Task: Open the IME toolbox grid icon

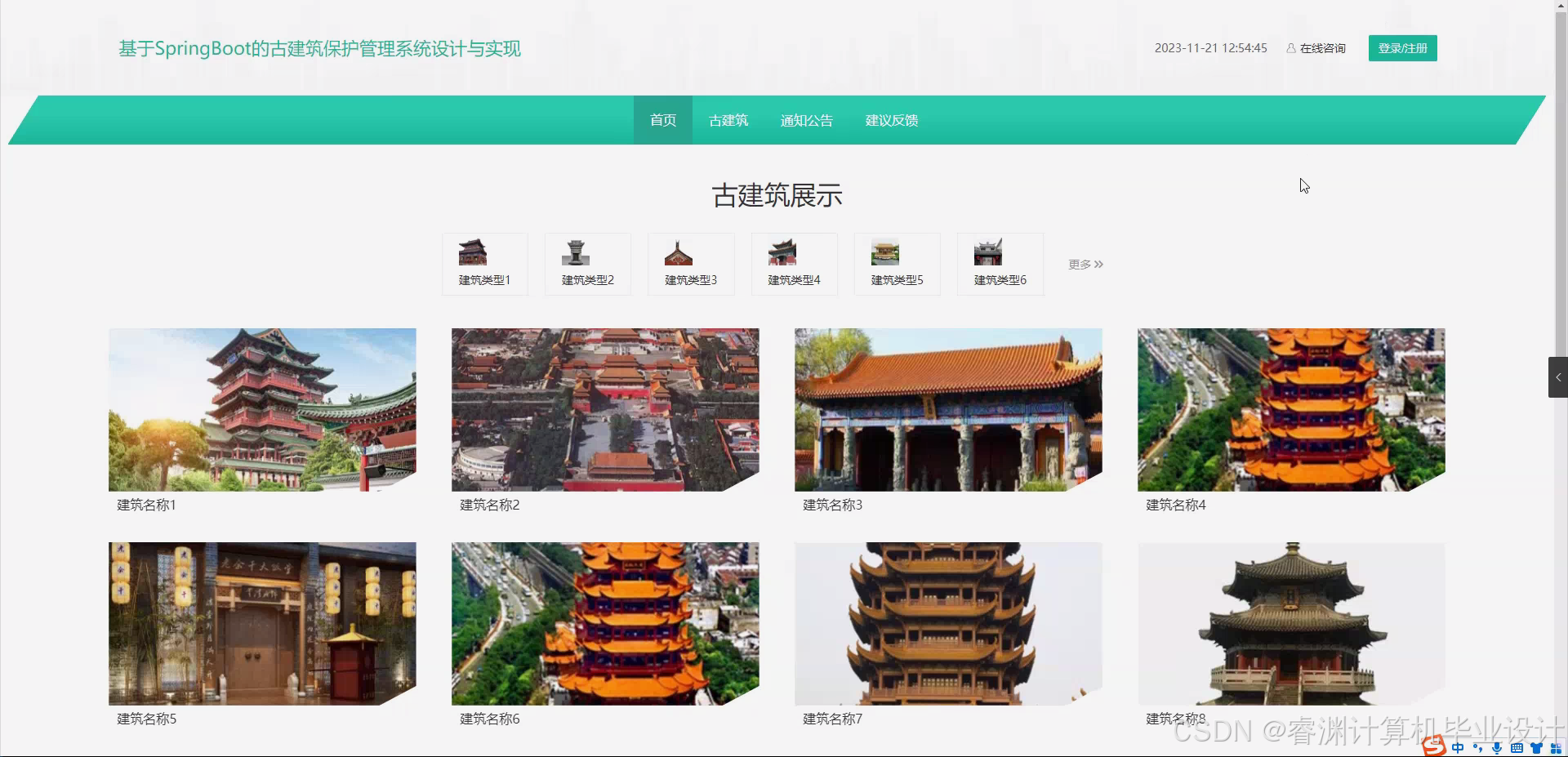Action: 1556,748
